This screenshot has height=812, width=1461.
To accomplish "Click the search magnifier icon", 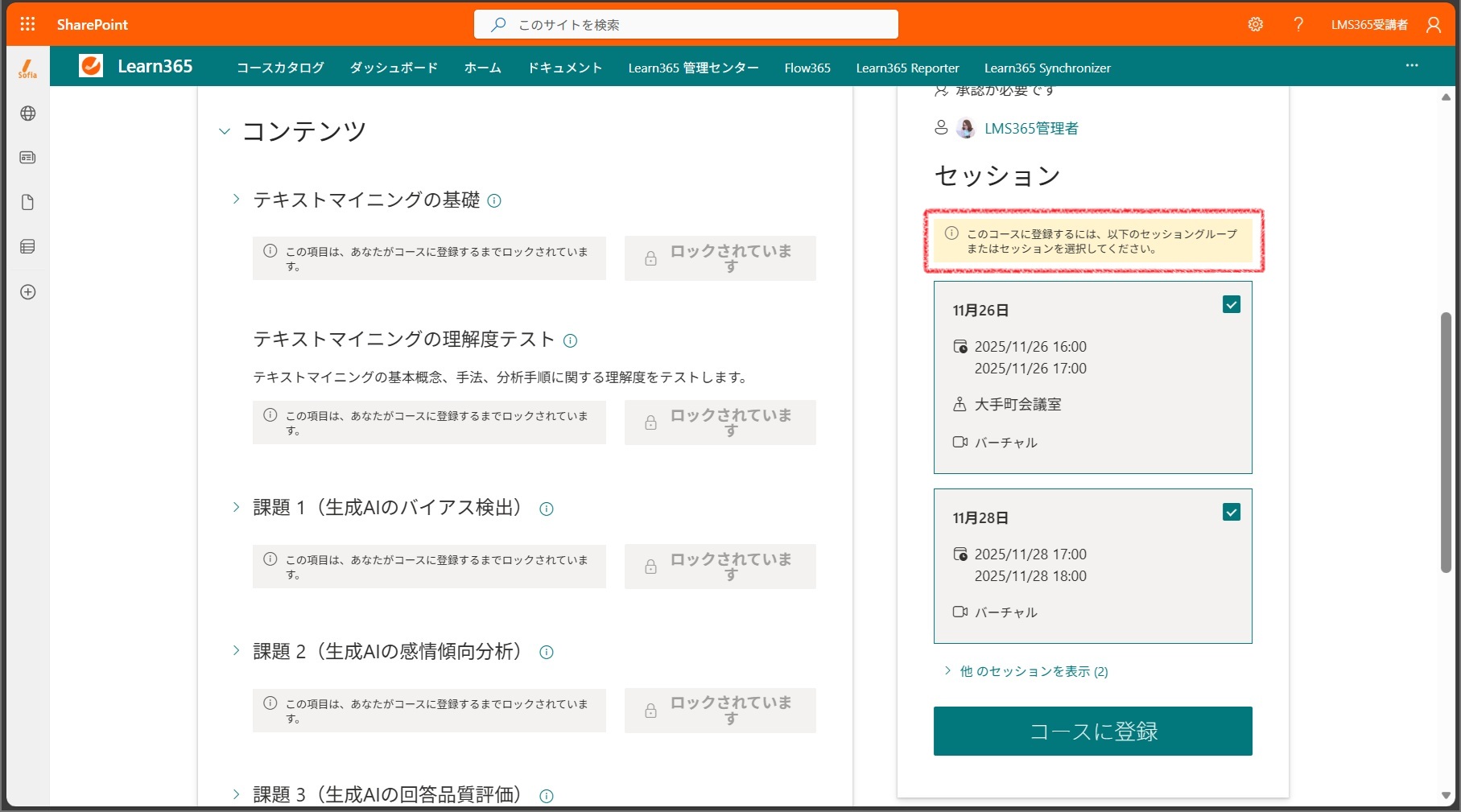I will [498, 24].
